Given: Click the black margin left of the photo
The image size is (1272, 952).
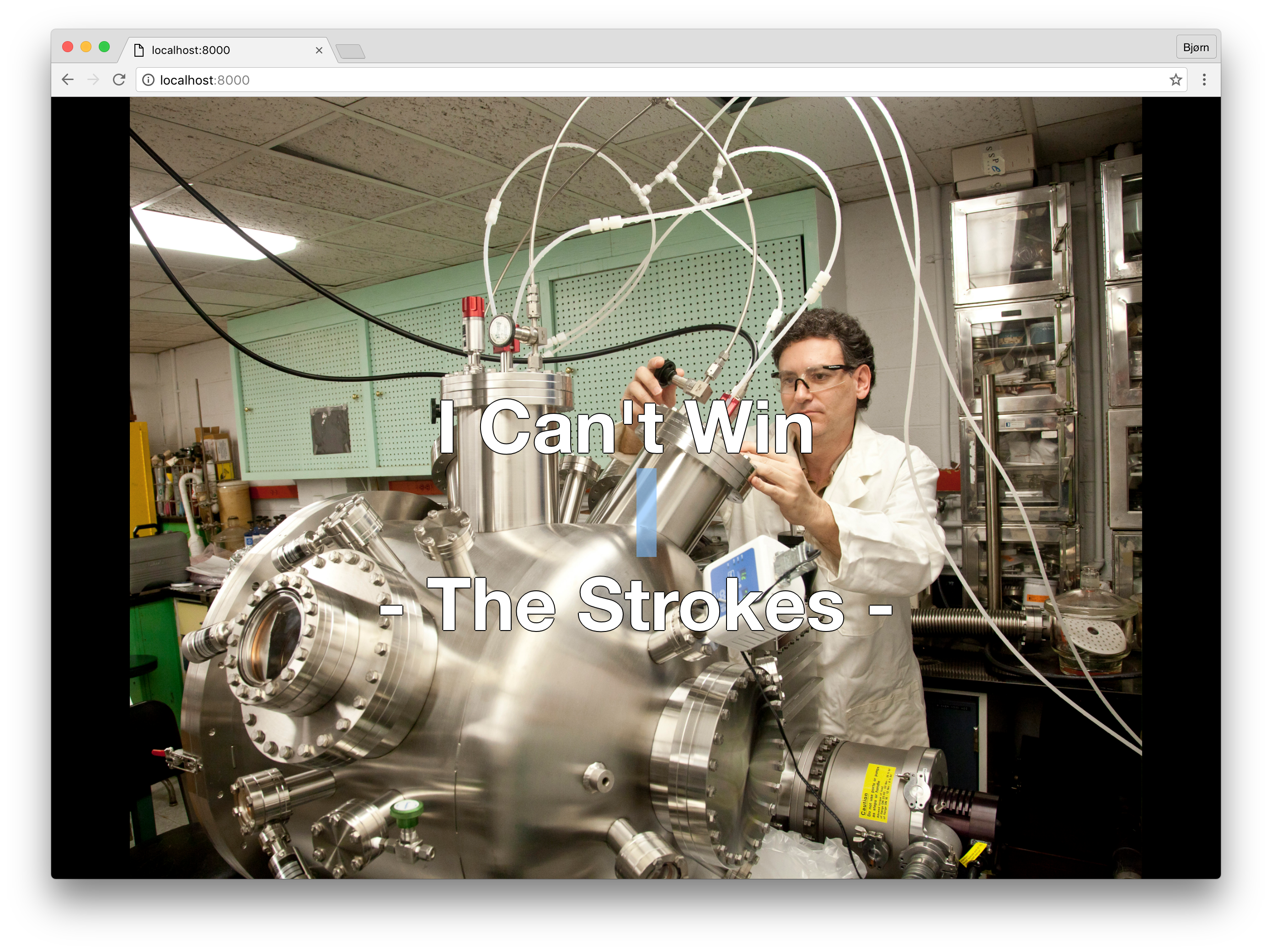Looking at the screenshot, I should 90,489.
